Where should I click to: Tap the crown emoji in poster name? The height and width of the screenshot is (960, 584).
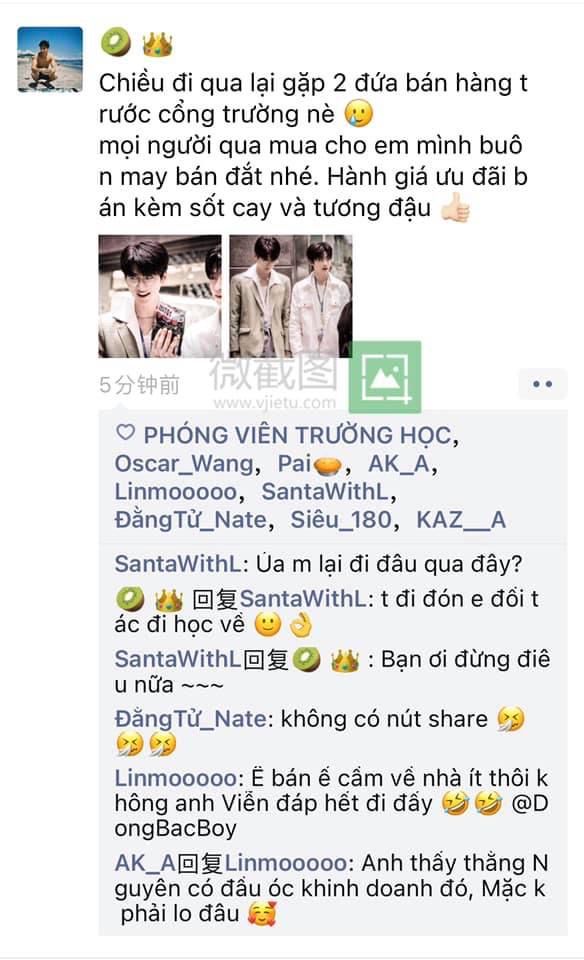point(157,44)
